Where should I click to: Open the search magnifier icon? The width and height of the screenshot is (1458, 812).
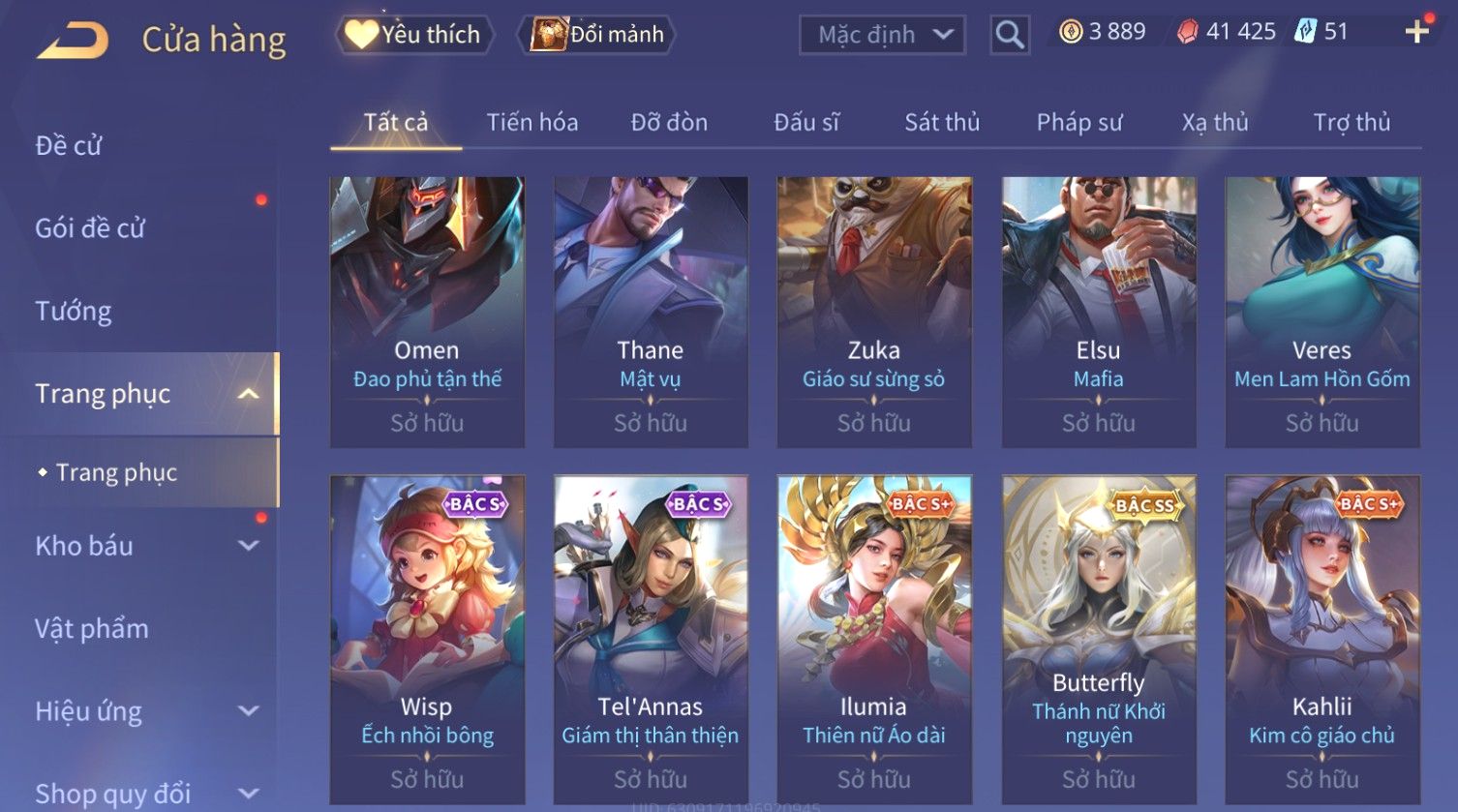(1010, 35)
